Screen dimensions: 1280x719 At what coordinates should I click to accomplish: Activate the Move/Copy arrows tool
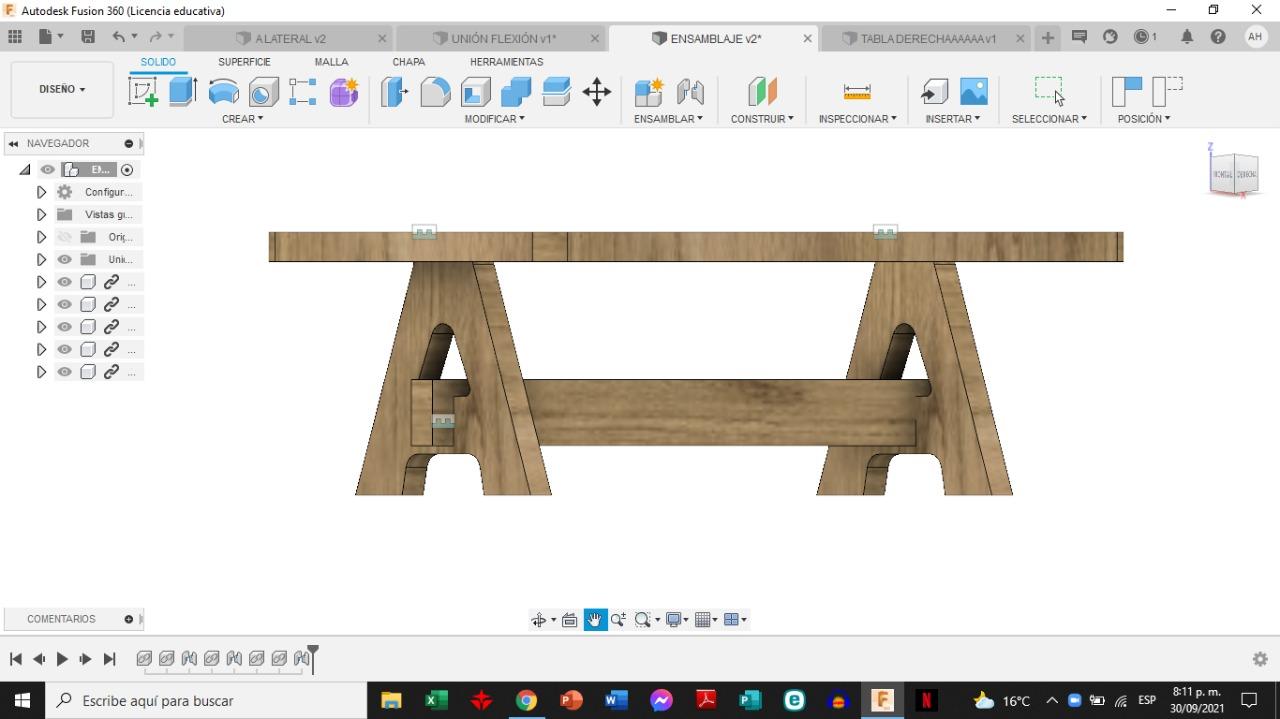coord(597,92)
